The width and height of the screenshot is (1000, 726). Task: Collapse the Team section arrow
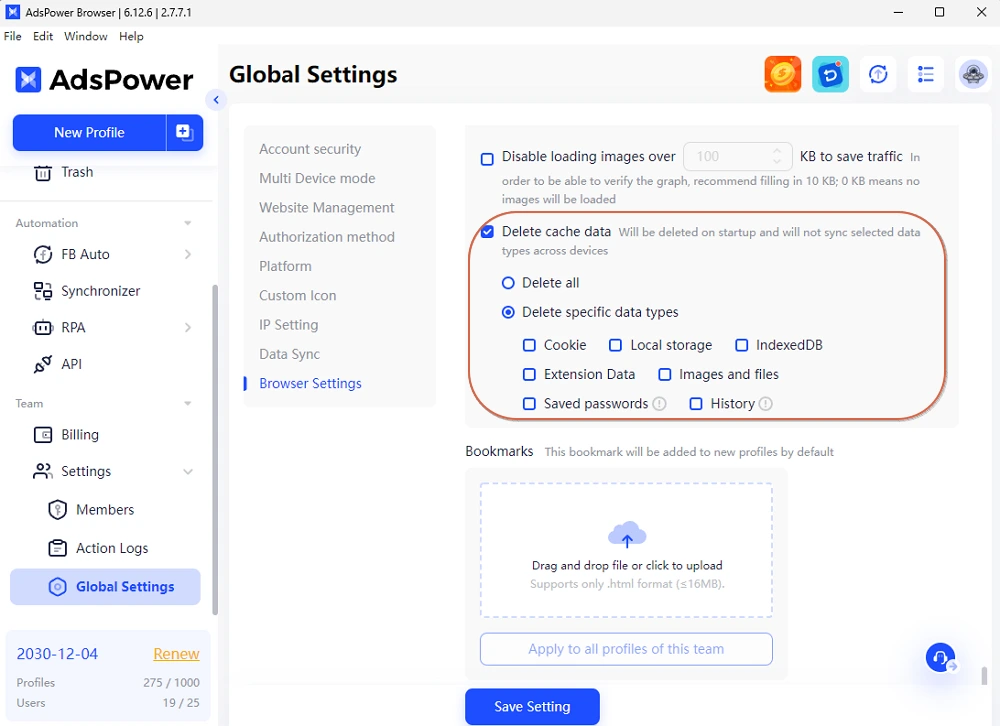pyautogui.click(x=188, y=404)
